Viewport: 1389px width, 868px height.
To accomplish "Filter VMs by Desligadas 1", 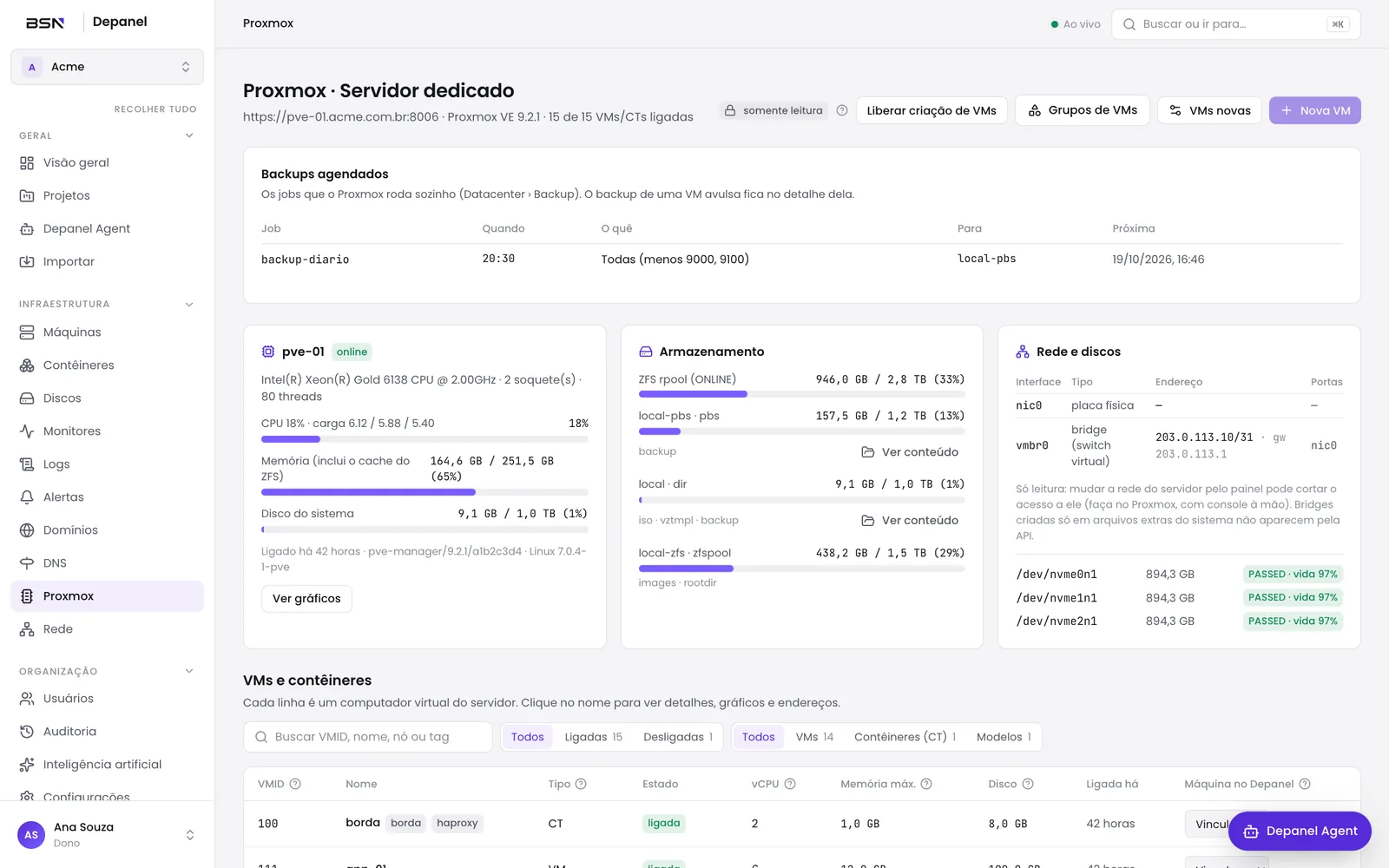I will coord(678,737).
